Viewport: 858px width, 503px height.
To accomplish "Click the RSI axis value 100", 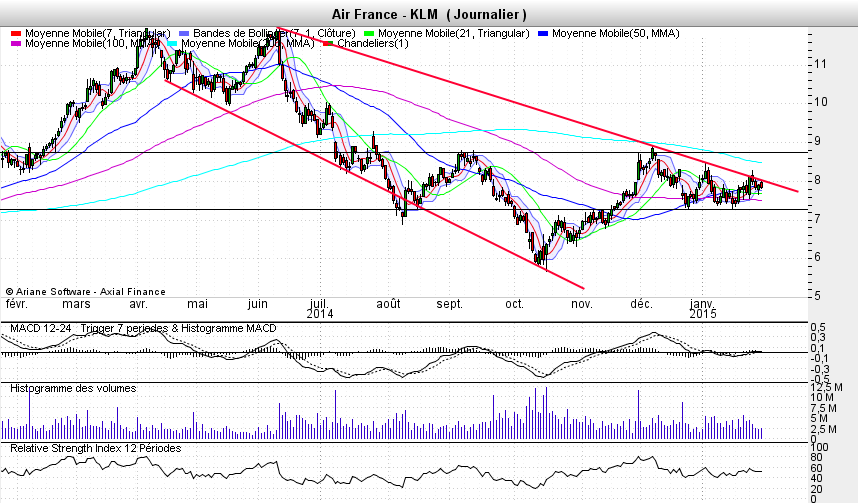I will click(820, 447).
